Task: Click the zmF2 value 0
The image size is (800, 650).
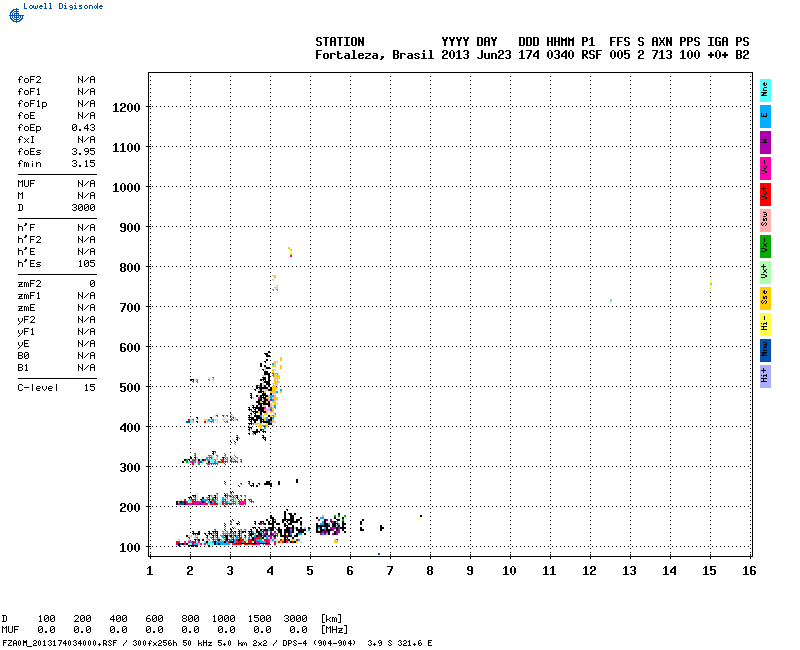Action: coord(92,284)
